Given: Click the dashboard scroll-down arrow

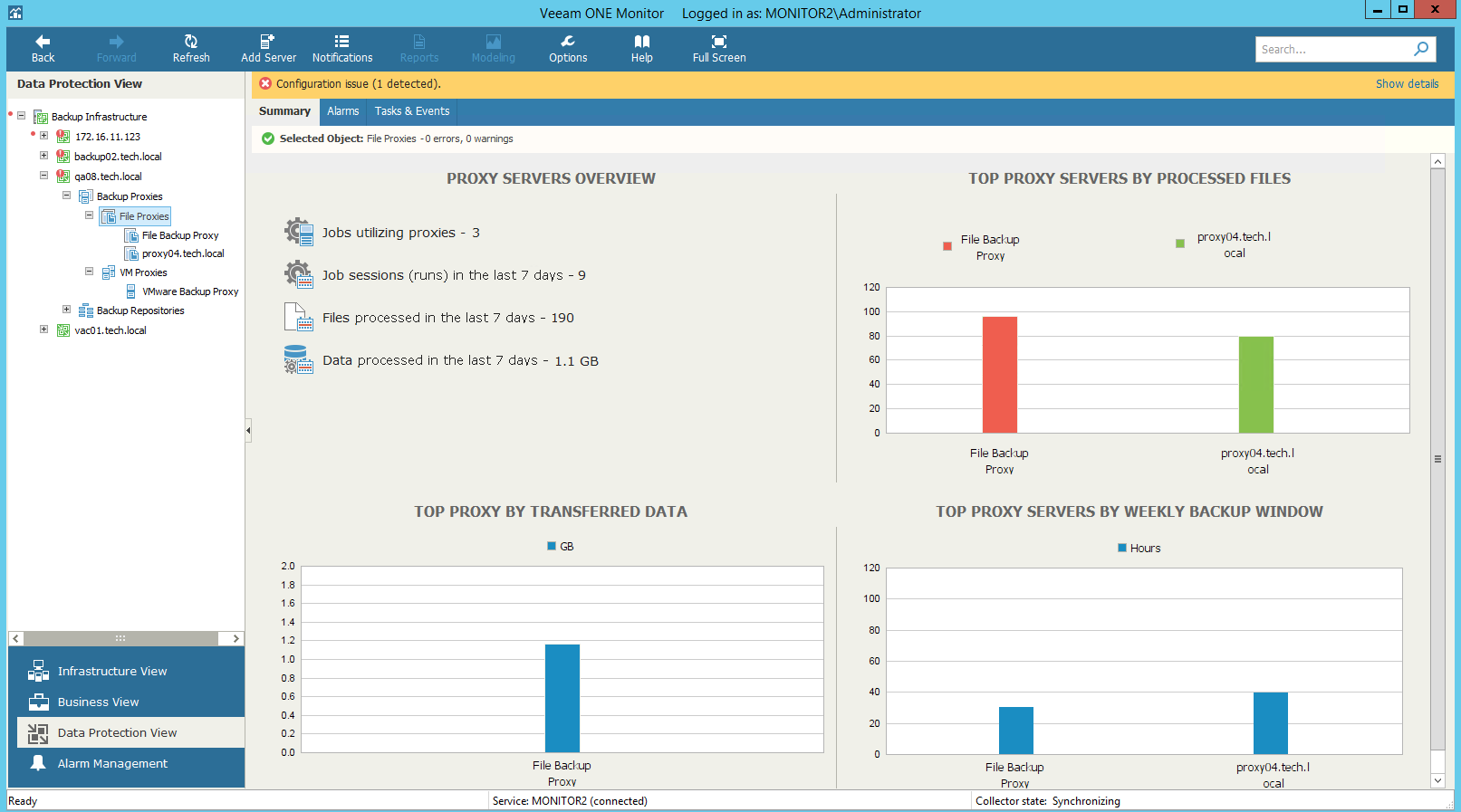Looking at the screenshot, I should pos(1437,780).
